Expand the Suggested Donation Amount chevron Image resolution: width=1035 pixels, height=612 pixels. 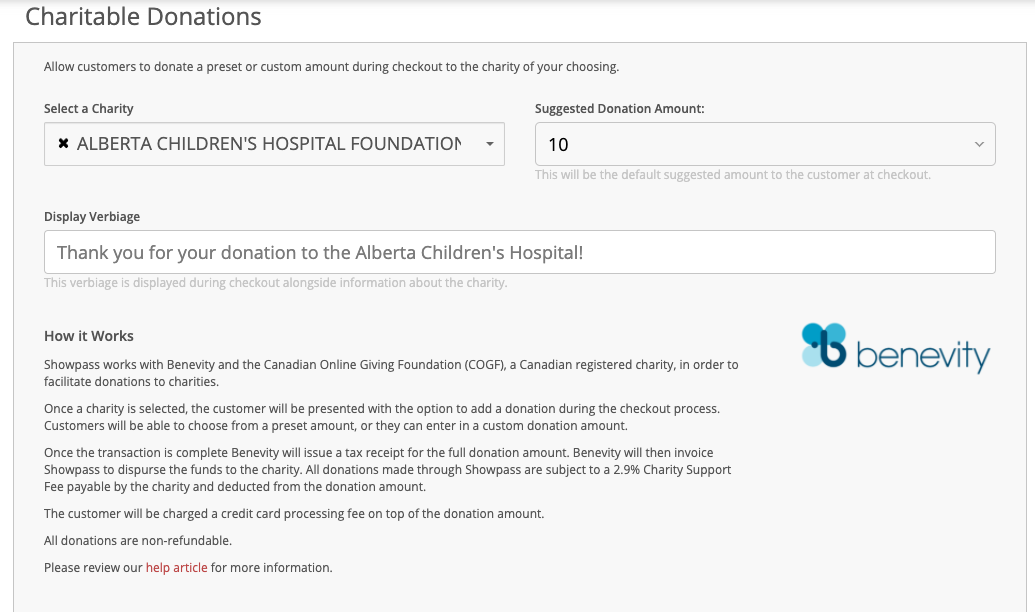(x=980, y=144)
